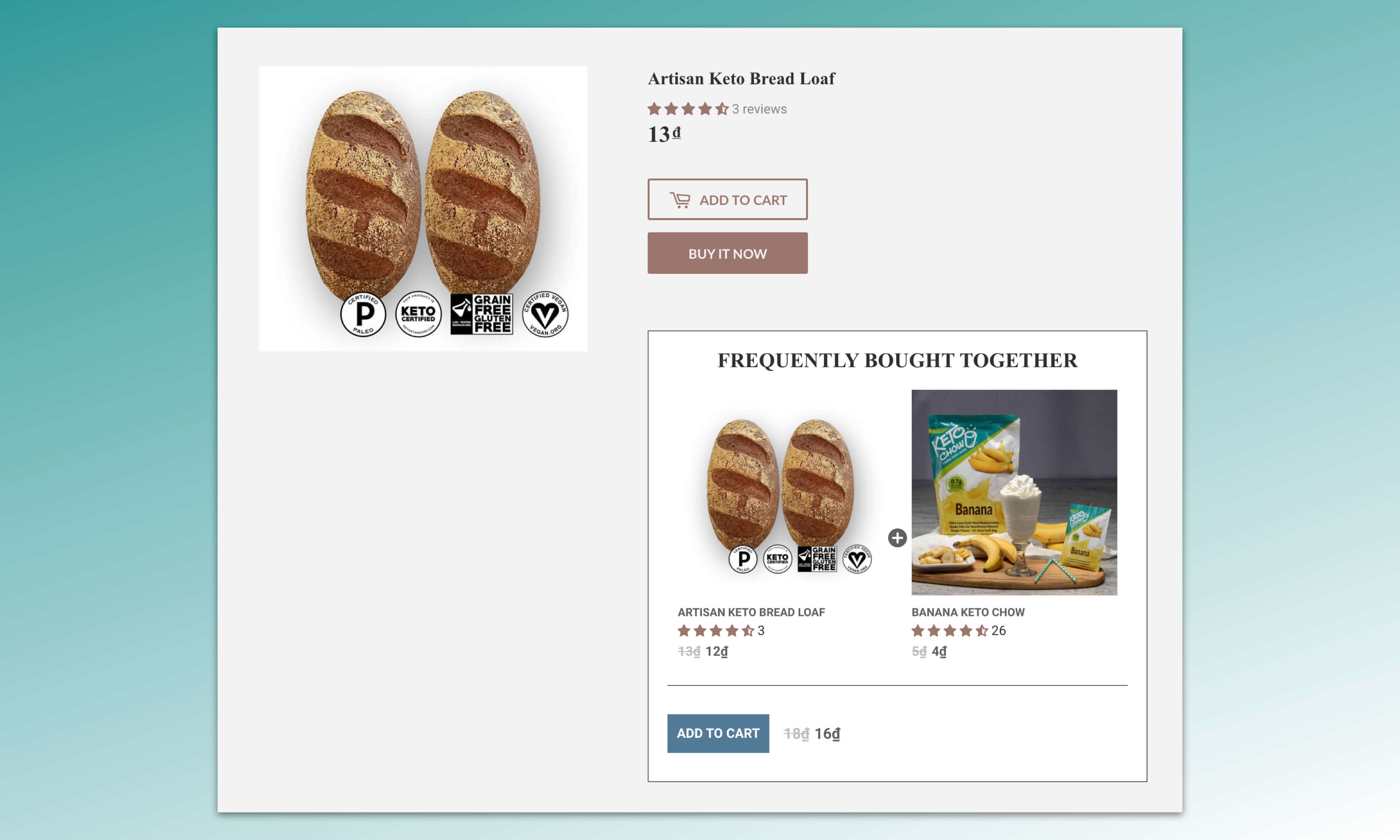The height and width of the screenshot is (840, 1400).
Task: Click the 26 review count for Banana Keto Chow
Action: pyautogui.click(x=998, y=631)
